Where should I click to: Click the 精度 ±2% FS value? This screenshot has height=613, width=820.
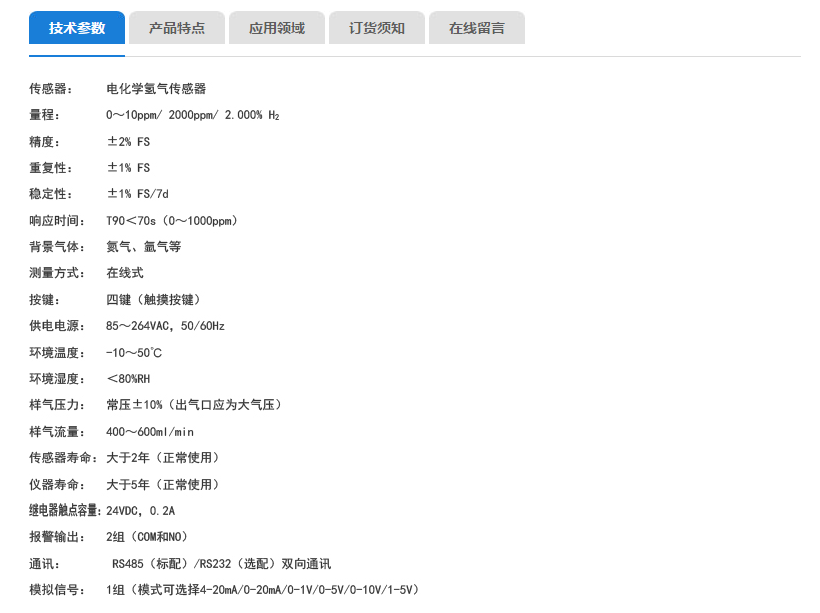129,141
